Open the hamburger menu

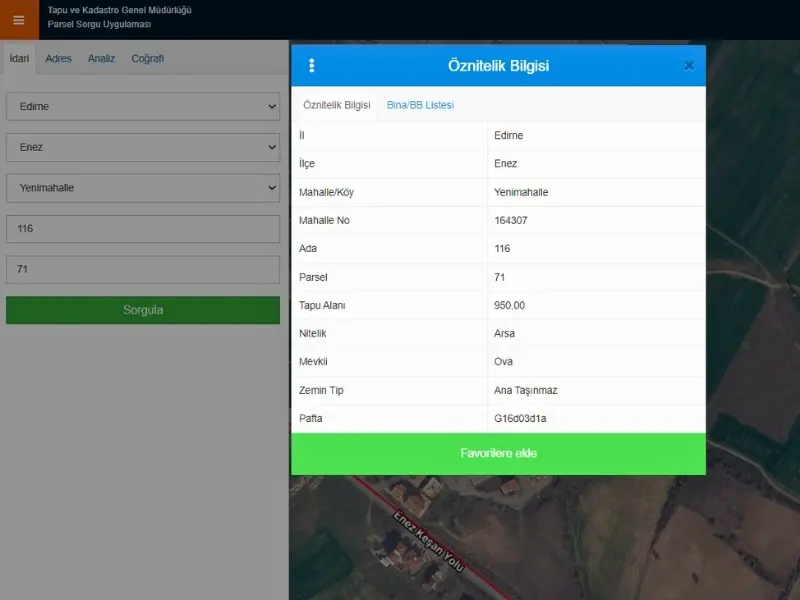pyautogui.click(x=19, y=20)
